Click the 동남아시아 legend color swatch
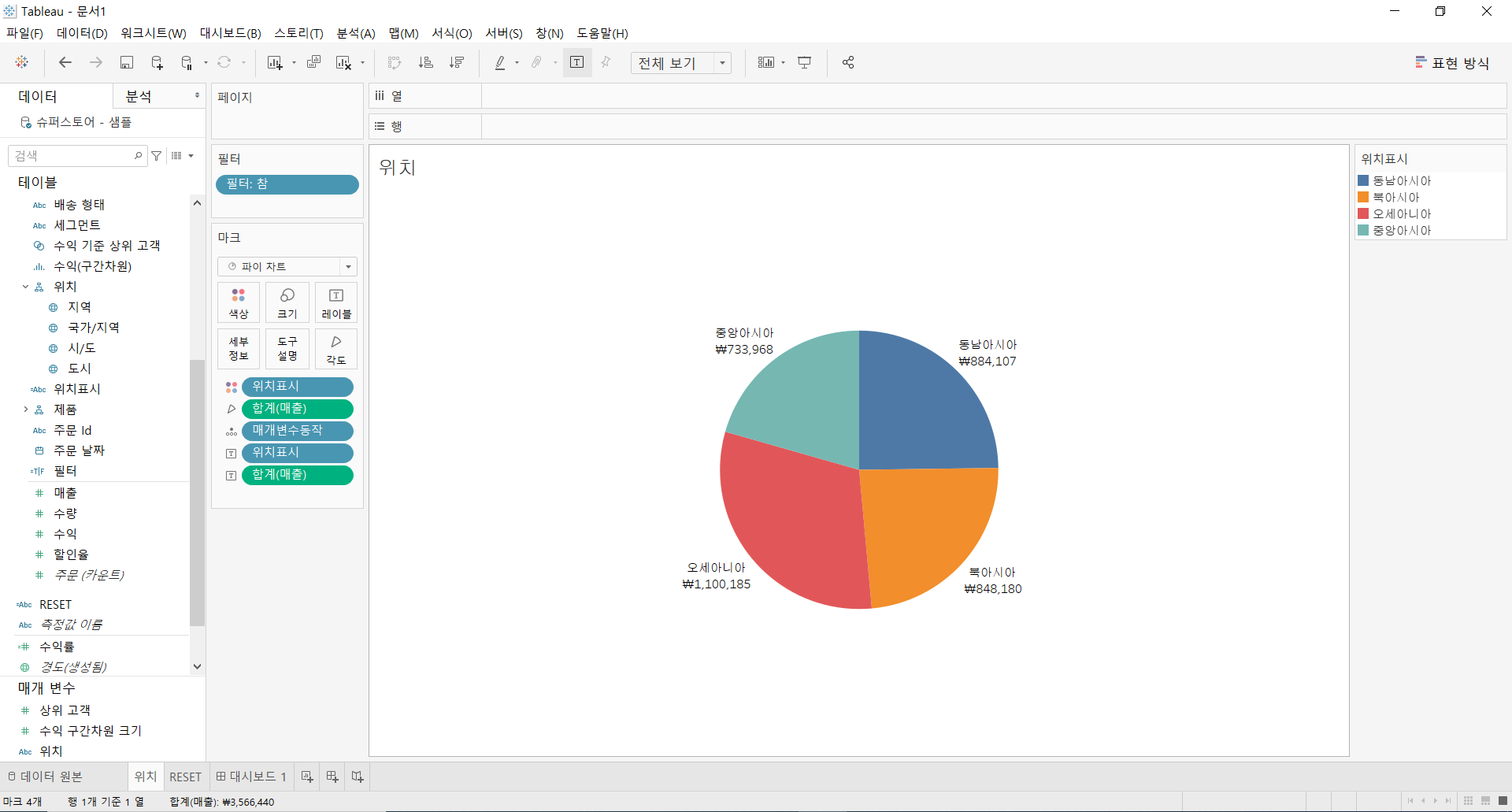Screen dimensions: 1512x812 (x=1363, y=180)
